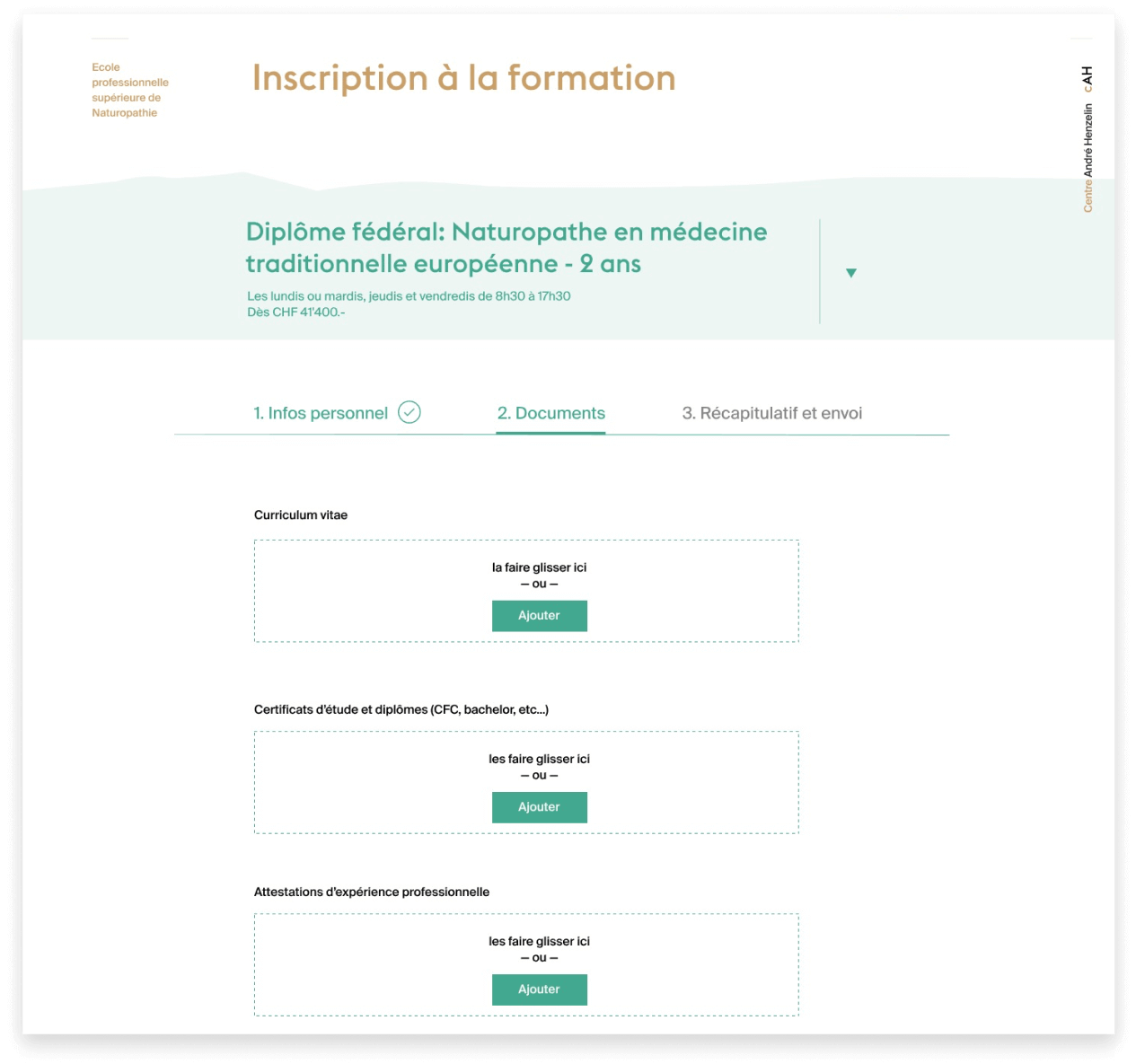Click the price text 'Dès CHF 41'400.-'
The width and height of the screenshot is (1136, 1064).
tap(295, 312)
